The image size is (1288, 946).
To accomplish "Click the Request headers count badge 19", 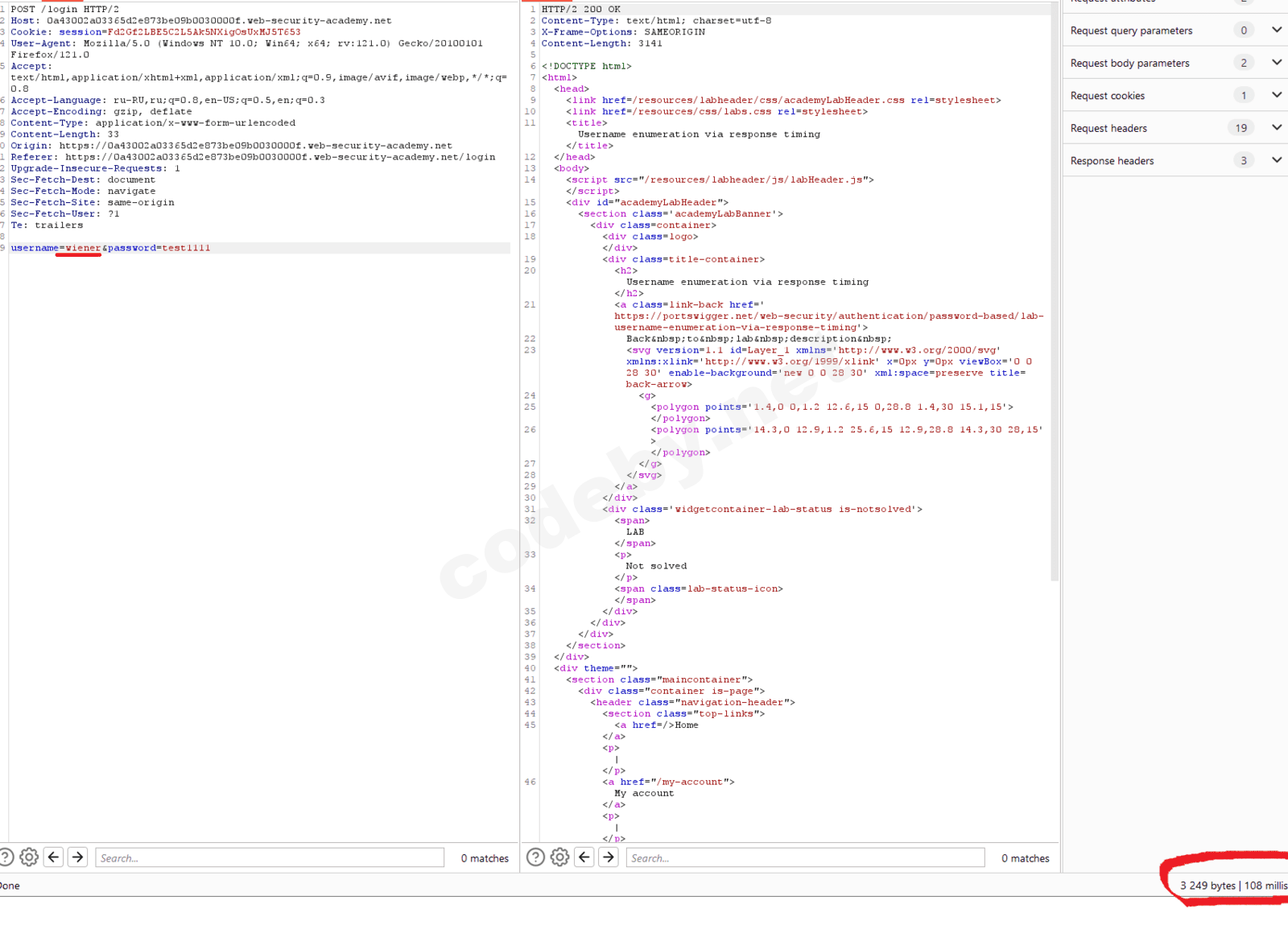I will (x=1241, y=128).
